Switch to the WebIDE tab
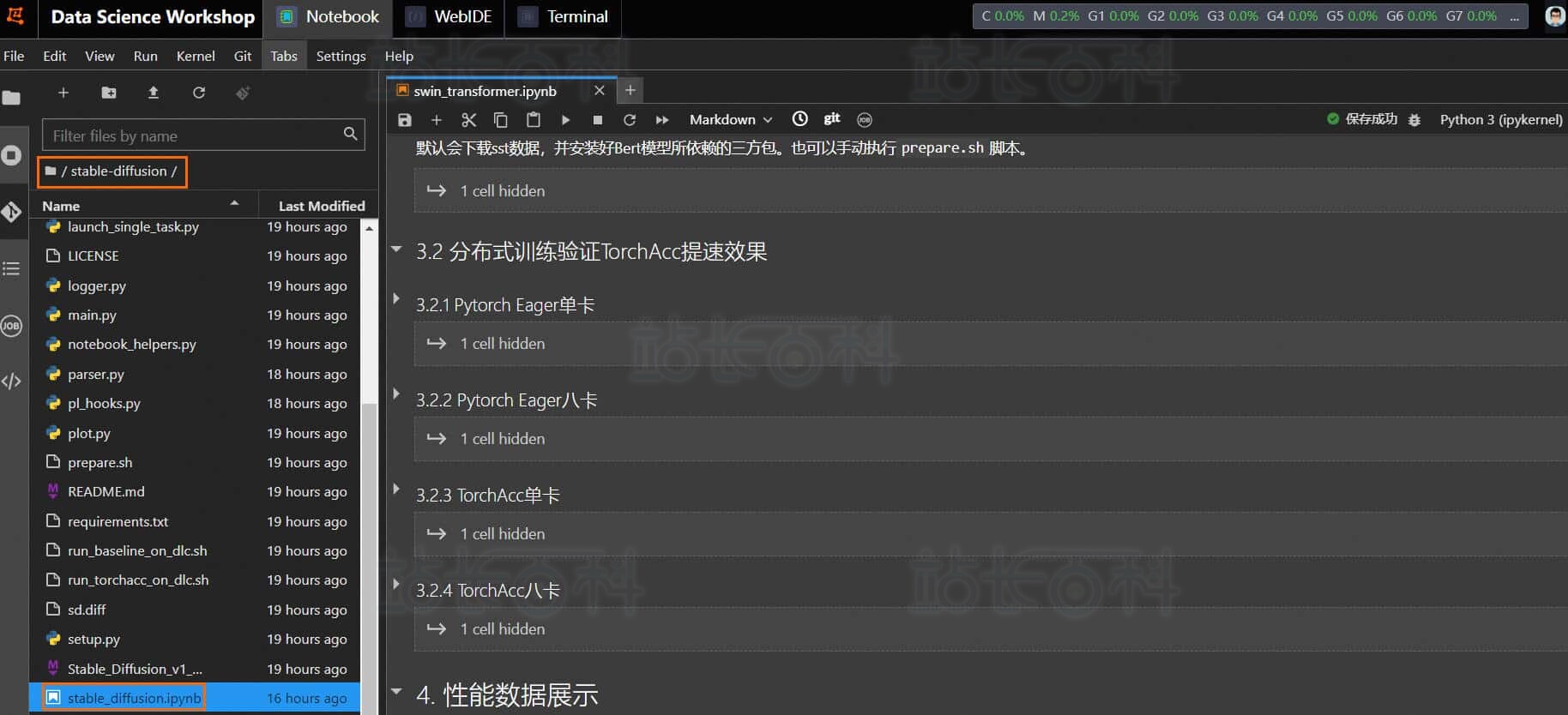Image resolution: width=1568 pixels, height=715 pixels. (x=449, y=17)
